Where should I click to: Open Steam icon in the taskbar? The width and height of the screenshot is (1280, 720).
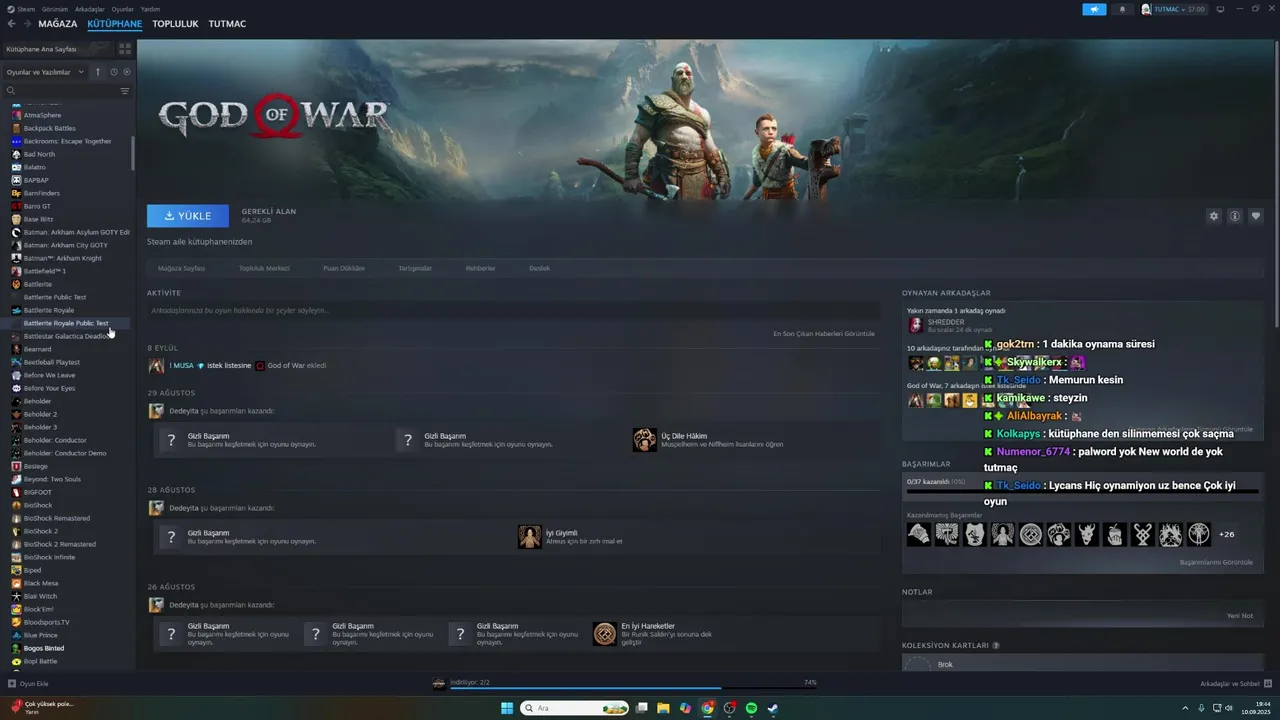pos(773,708)
